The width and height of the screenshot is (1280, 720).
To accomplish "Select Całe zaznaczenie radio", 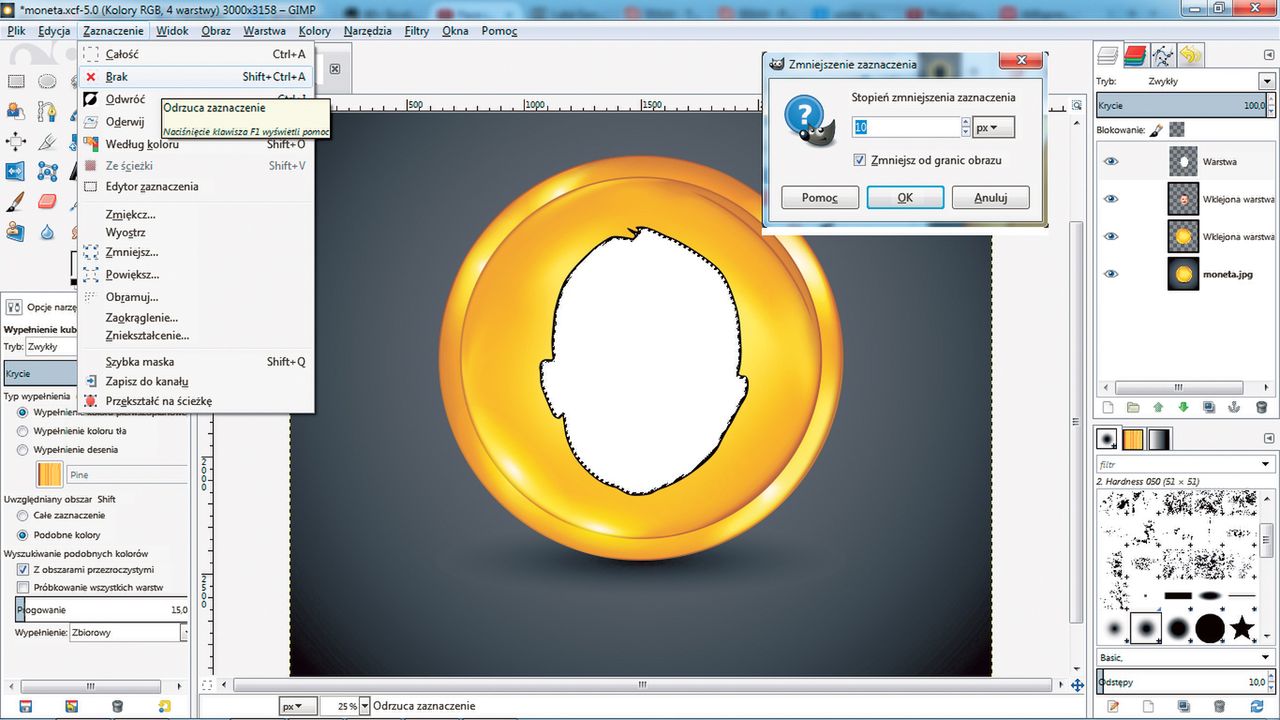I will tap(23, 515).
